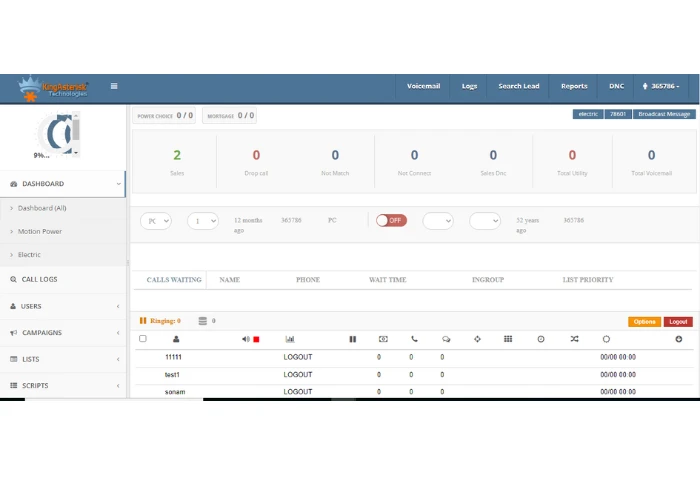The width and height of the screenshot is (700, 500).
Task: Expand the Campaigns menu chevron
Action: (x=118, y=333)
